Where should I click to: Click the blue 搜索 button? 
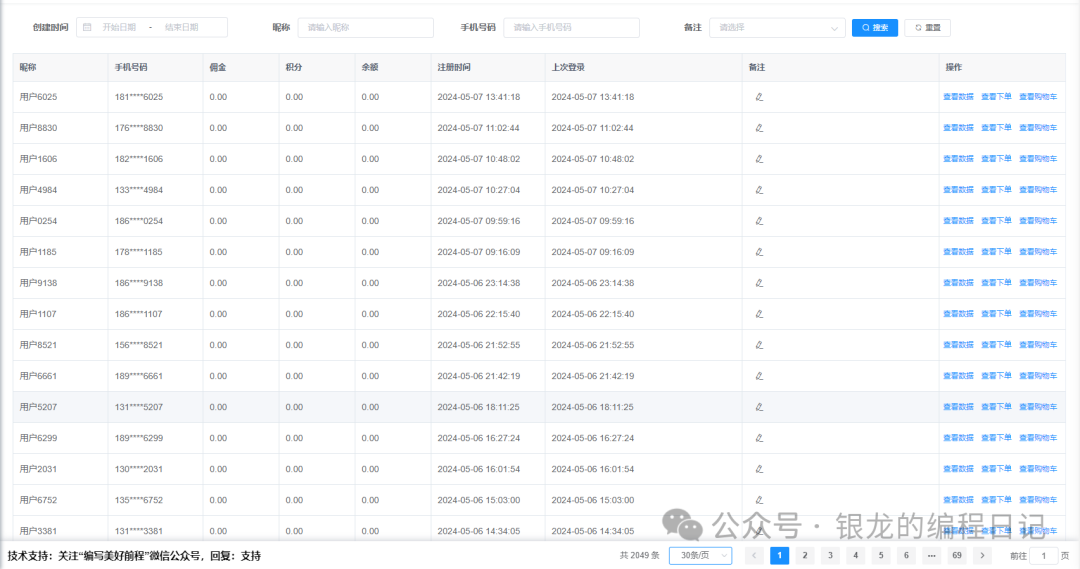[x=875, y=28]
